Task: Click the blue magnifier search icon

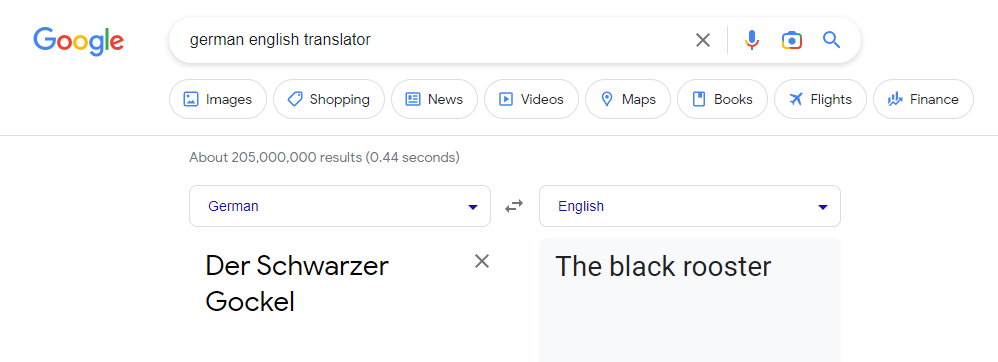Action: 832,40
